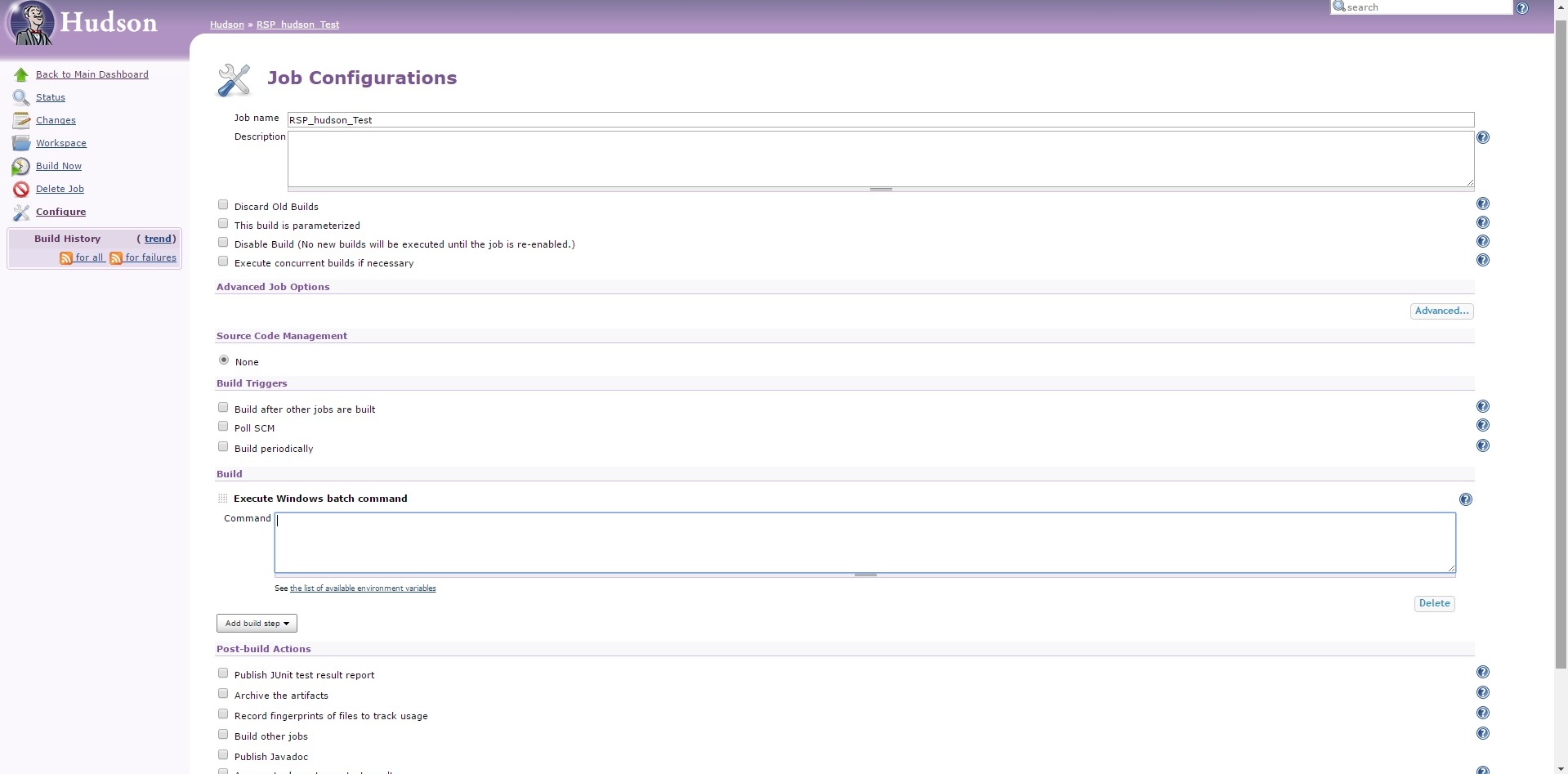Viewport: 1568px width, 774px height.
Task: Delete the Windows batch command build step
Action: 1435,604
